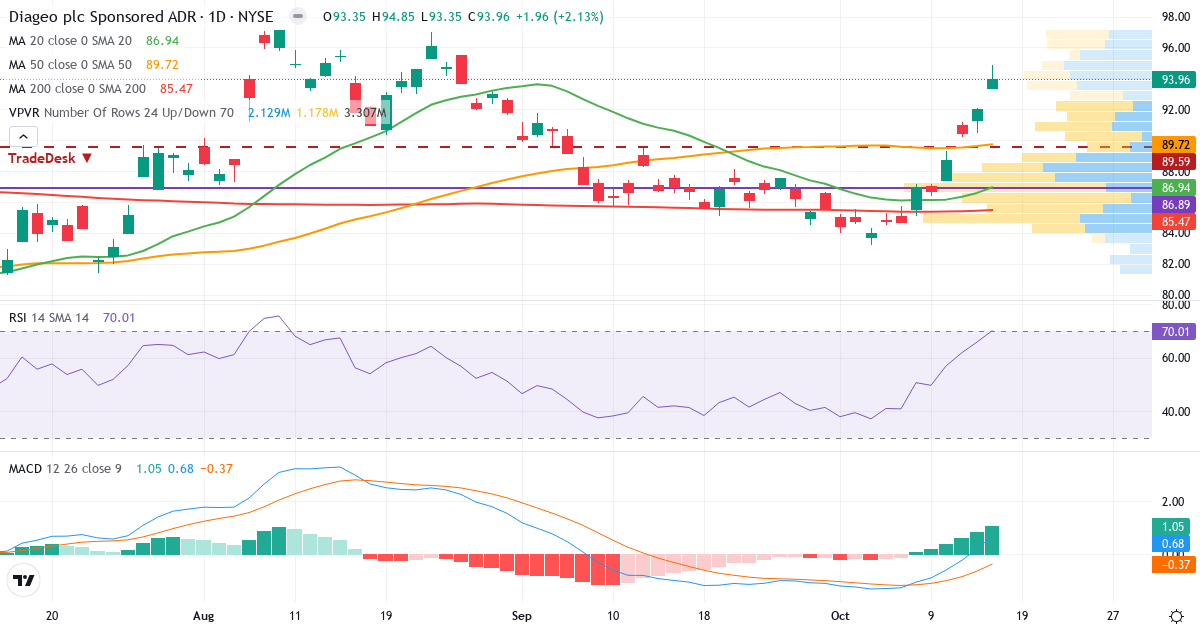1200x630 pixels.
Task: Click the blue 0.68 MACD axis label
Action: pos(1170,544)
